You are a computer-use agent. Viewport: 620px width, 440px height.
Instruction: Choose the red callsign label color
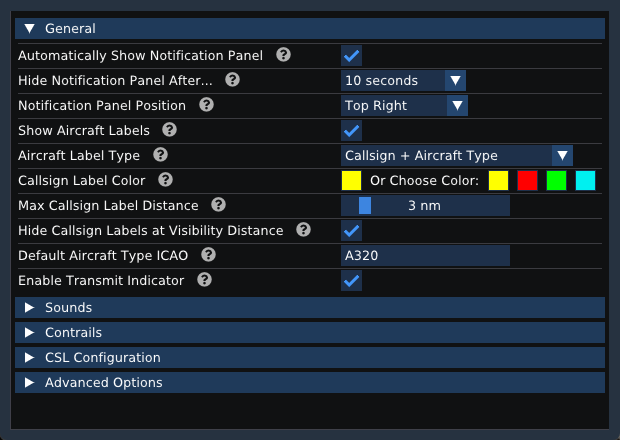(x=527, y=181)
